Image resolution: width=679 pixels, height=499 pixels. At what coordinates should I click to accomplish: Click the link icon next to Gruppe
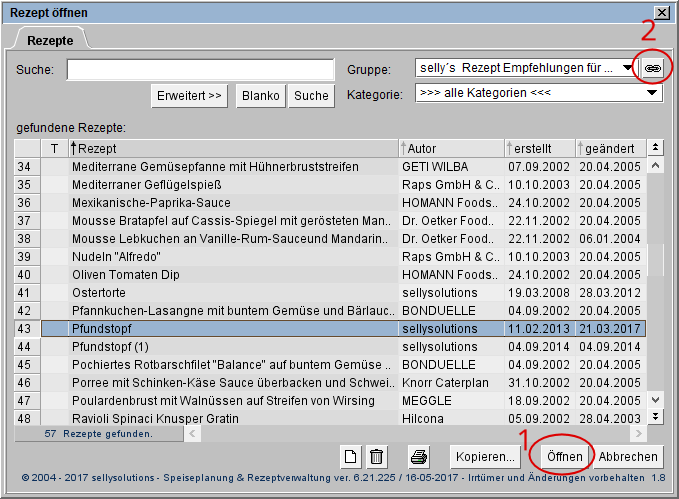coord(652,68)
